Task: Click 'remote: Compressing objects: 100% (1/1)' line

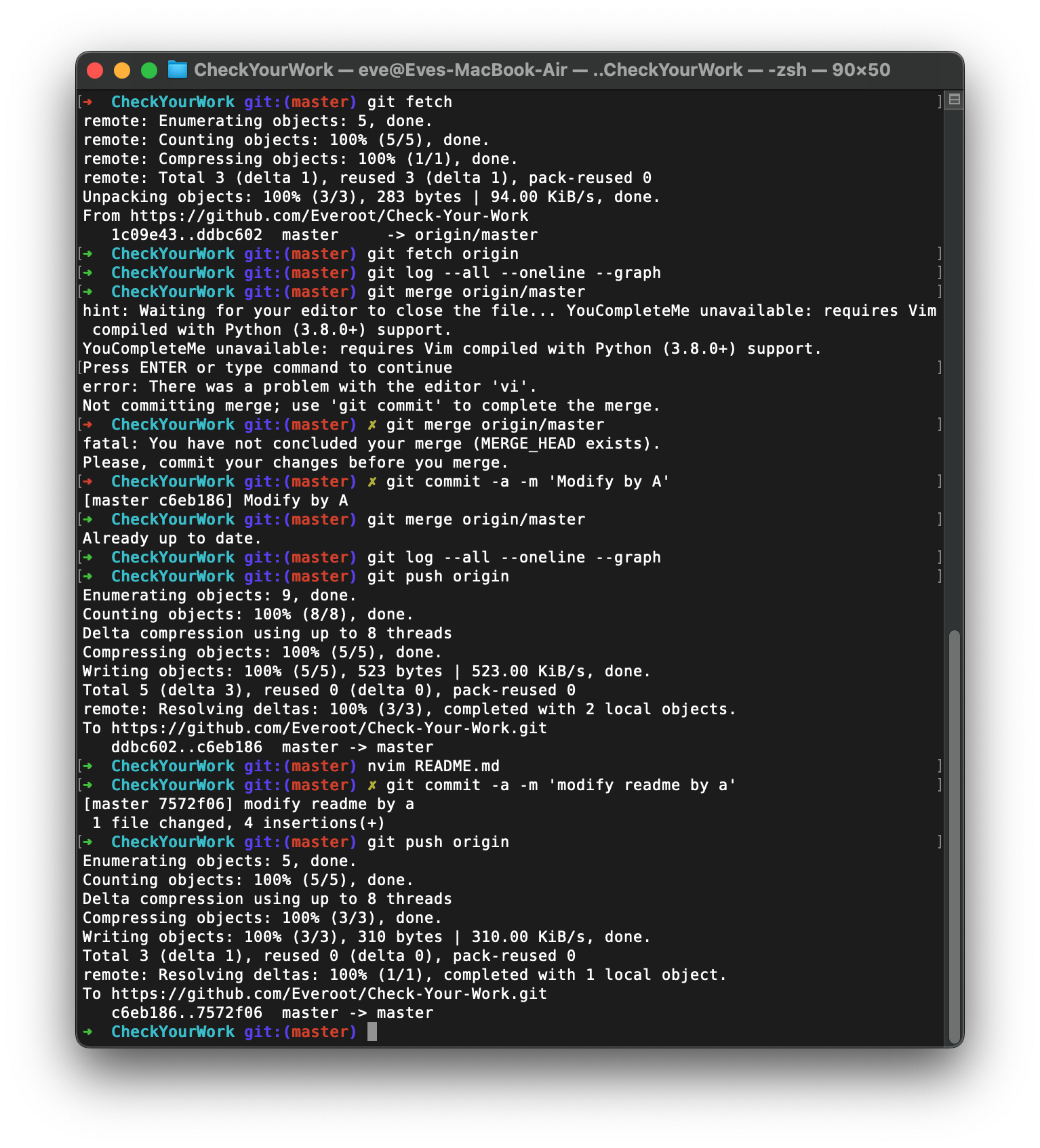Action: click(300, 159)
